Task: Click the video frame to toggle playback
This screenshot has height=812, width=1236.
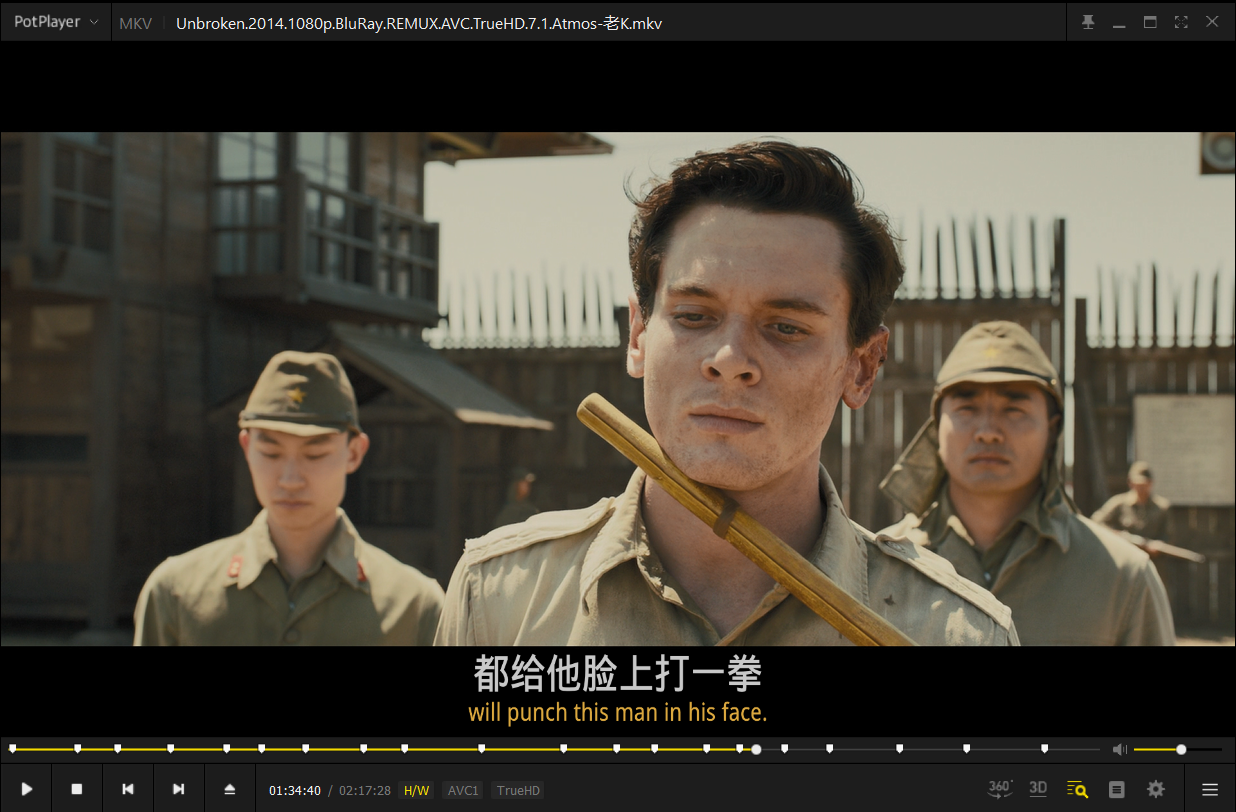Action: pyautogui.click(x=618, y=388)
